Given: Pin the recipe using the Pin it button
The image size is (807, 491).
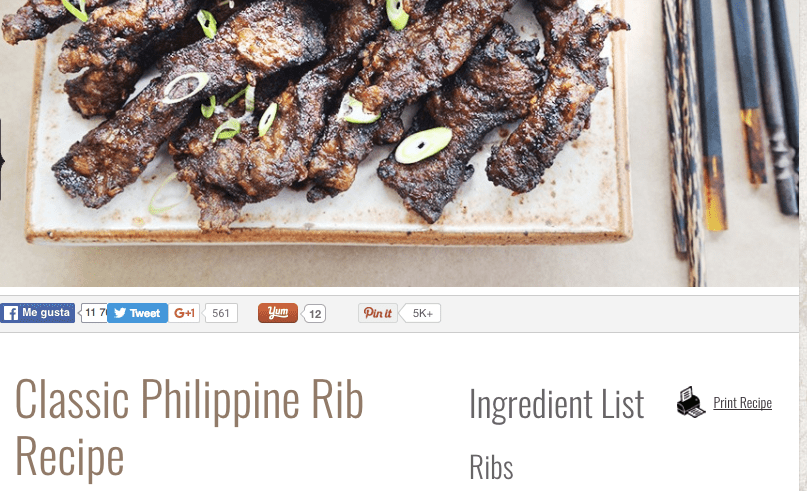Looking at the screenshot, I should click(x=378, y=313).
